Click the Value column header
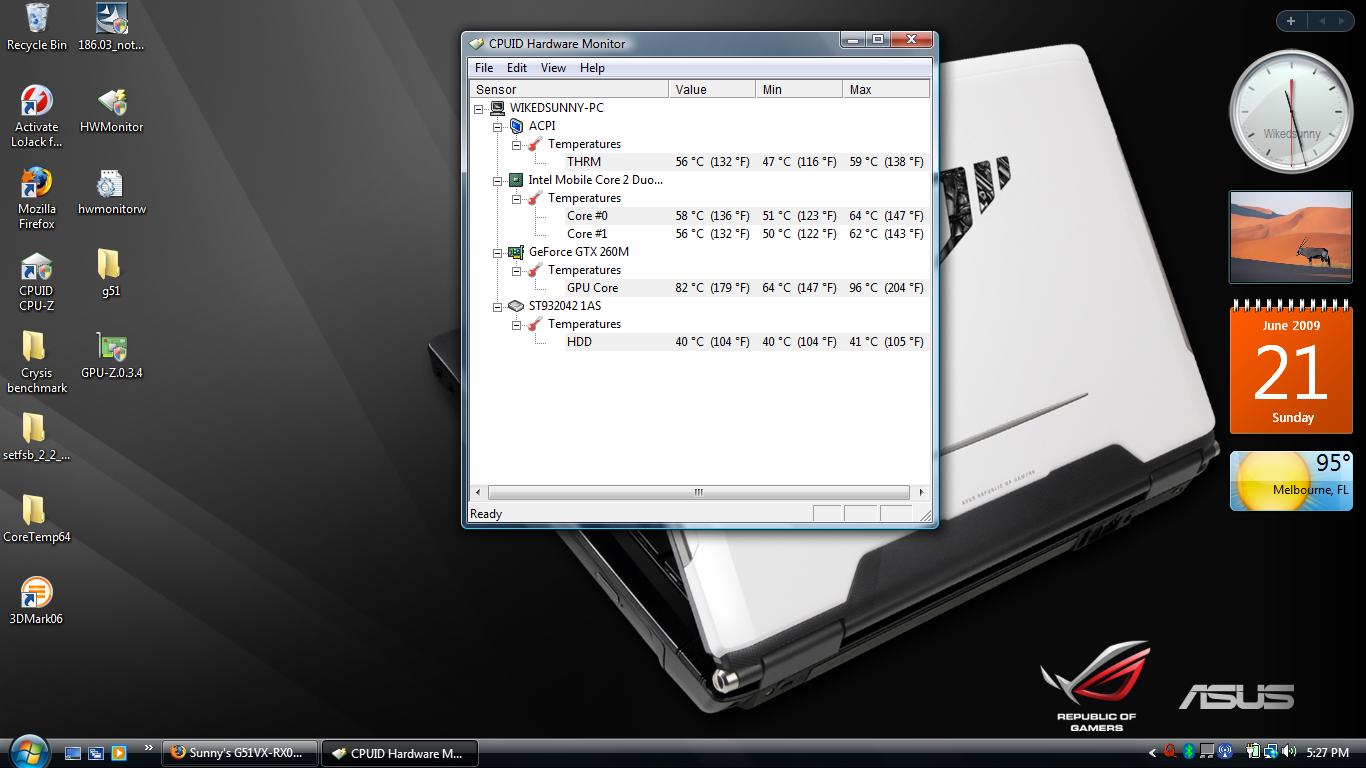 coord(712,89)
